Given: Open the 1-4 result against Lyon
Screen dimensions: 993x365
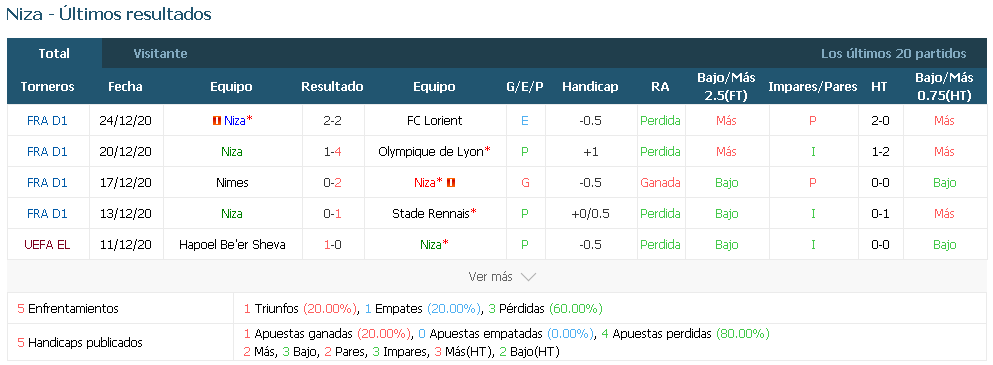Looking at the screenshot, I should click(332, 151).
